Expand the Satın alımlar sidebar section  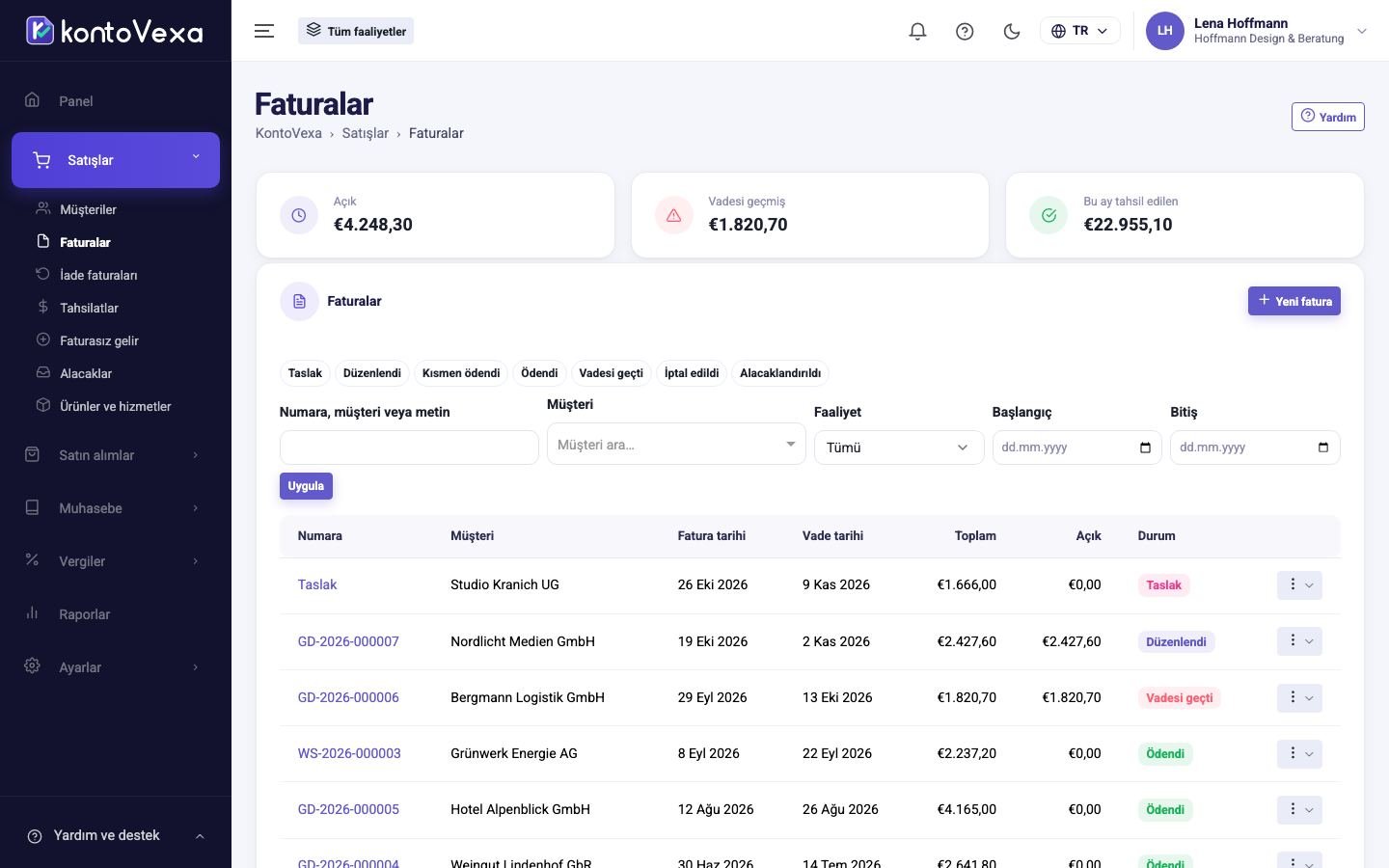(116, 455)
